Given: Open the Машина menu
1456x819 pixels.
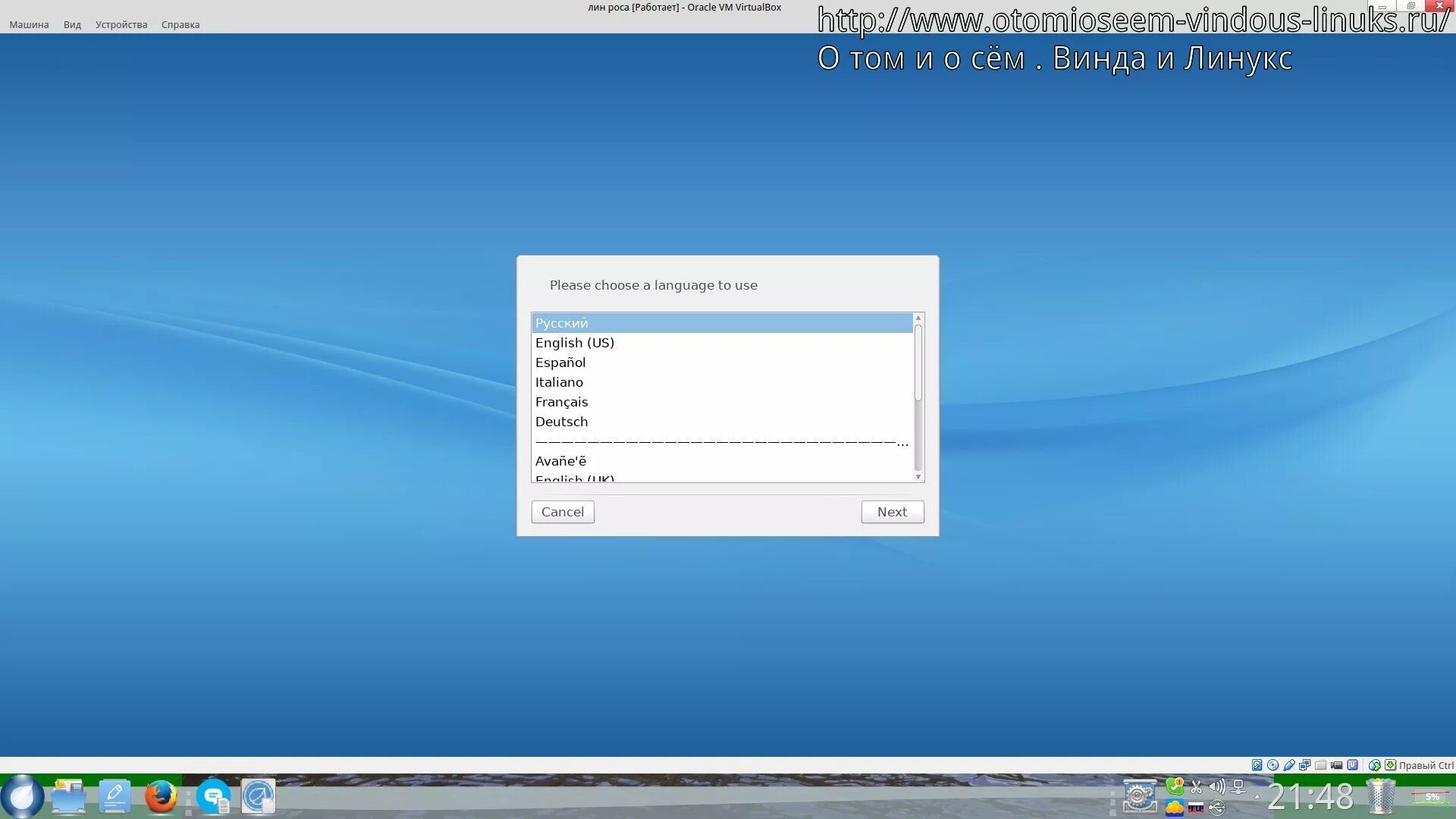Looking at the screenshot, I should tap(29, 24).
